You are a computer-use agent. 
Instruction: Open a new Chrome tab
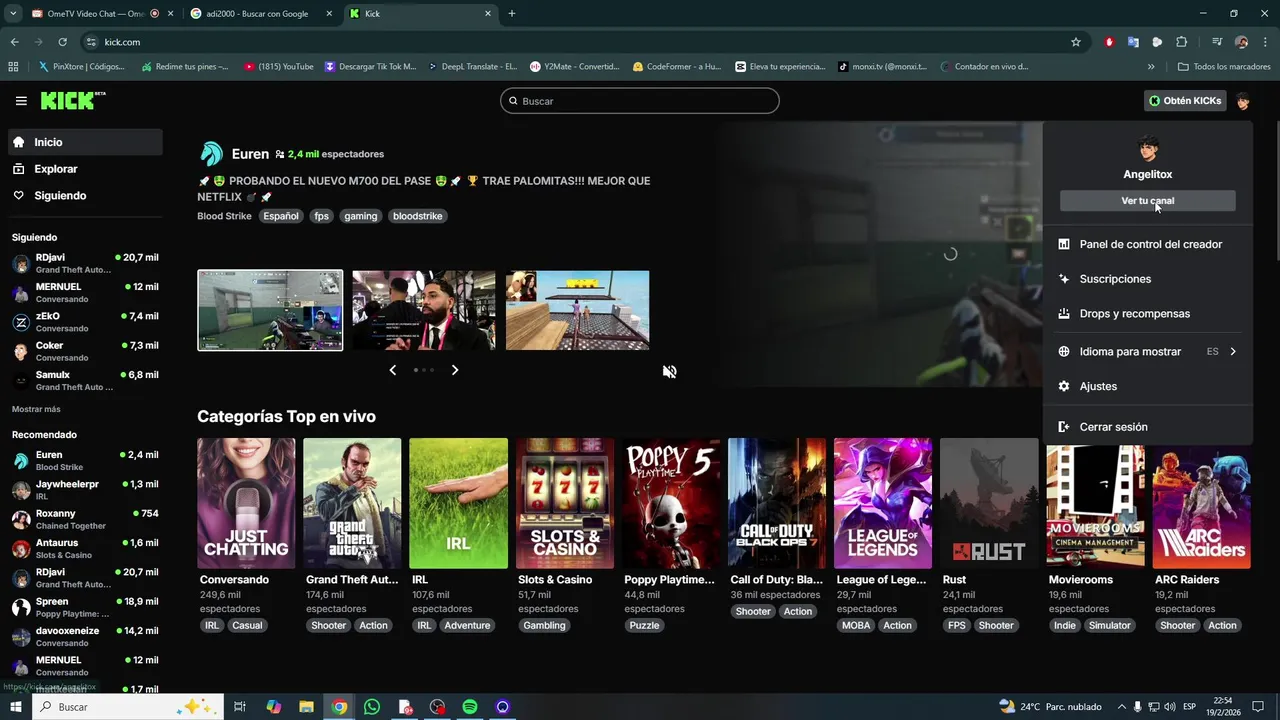(511, 14)
